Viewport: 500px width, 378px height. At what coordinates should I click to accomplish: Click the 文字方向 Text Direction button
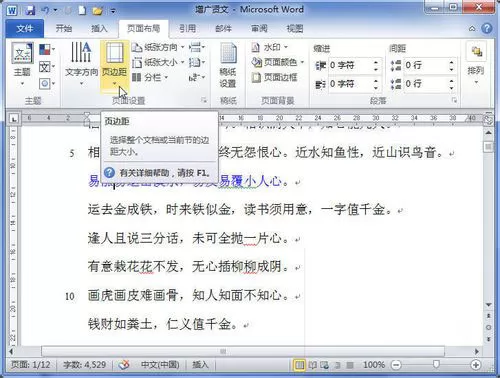point(81,63)
